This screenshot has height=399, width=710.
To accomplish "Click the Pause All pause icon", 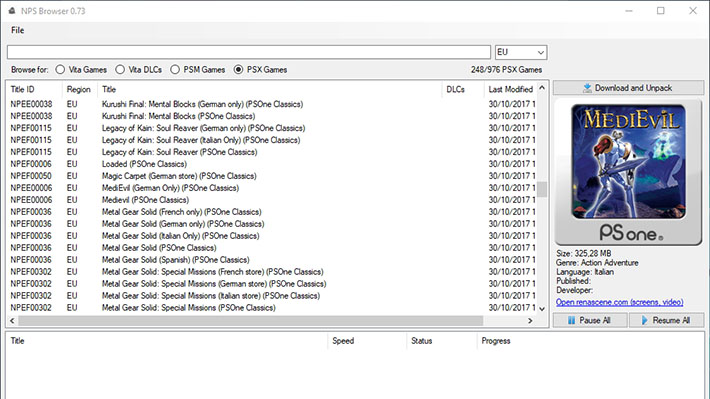I will 571,320.
